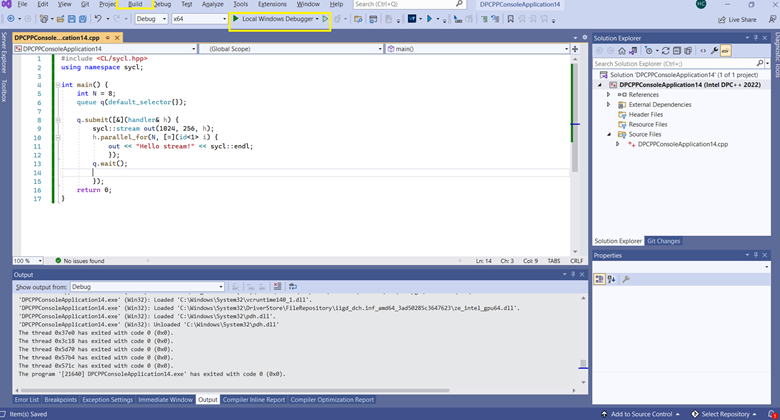Click the New Project toolbar icon

pyautogui.click(x=44, y=19)
